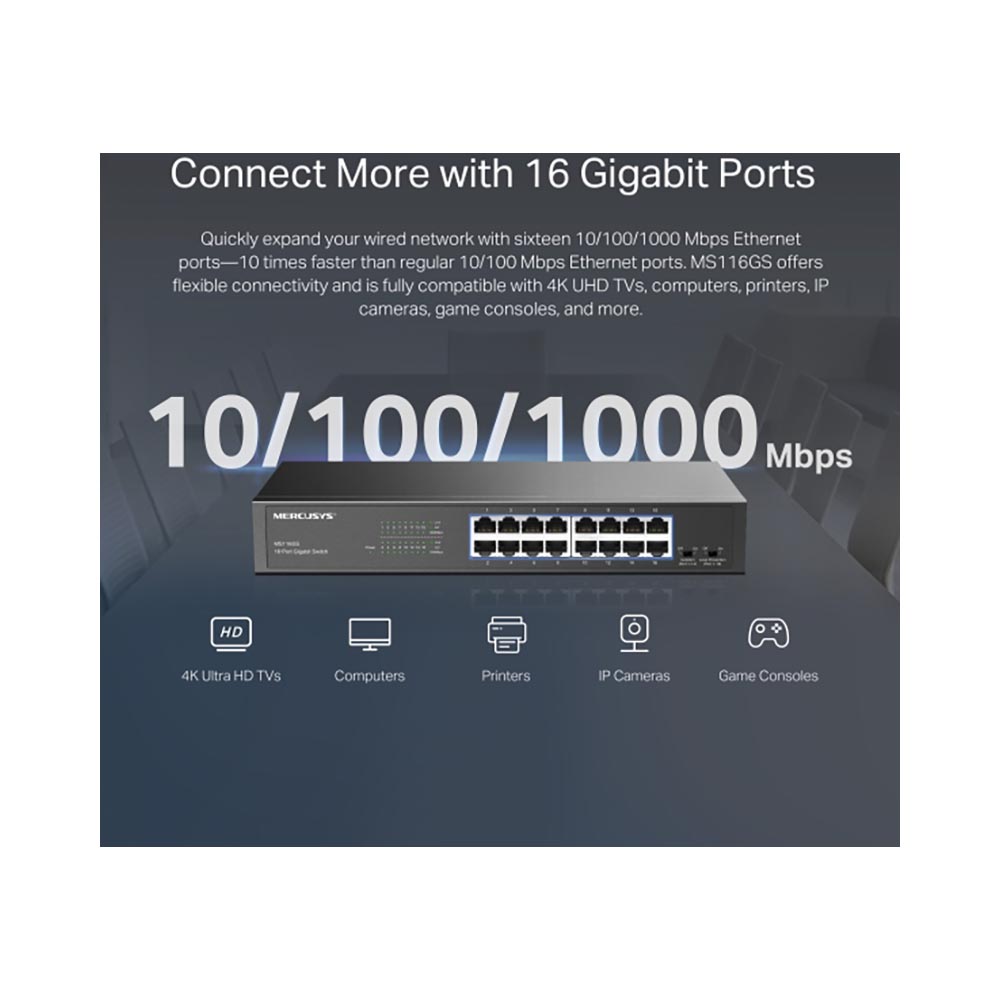
Task: Click the large "10/100/1000" speed text
Action: [453, 429]
